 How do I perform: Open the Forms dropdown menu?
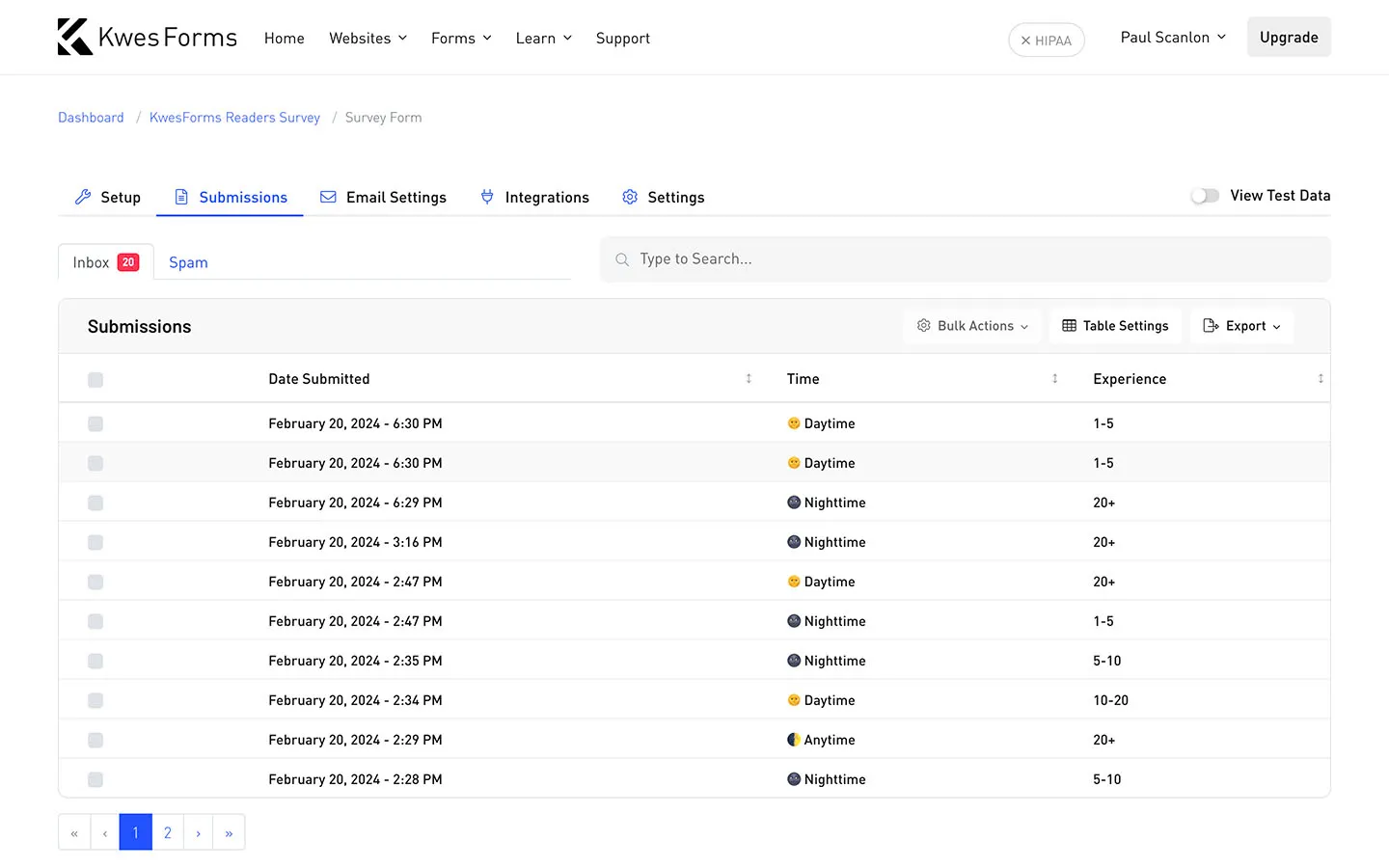(x=461, y=38)
